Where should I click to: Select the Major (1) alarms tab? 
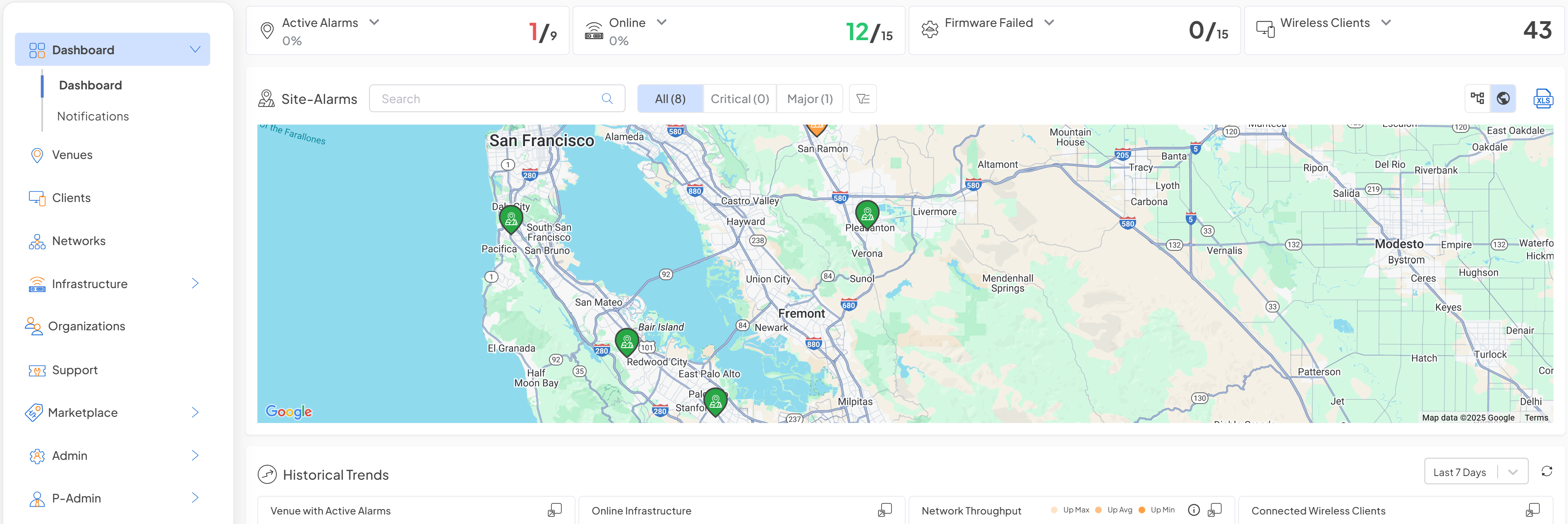tap(810, 99)
